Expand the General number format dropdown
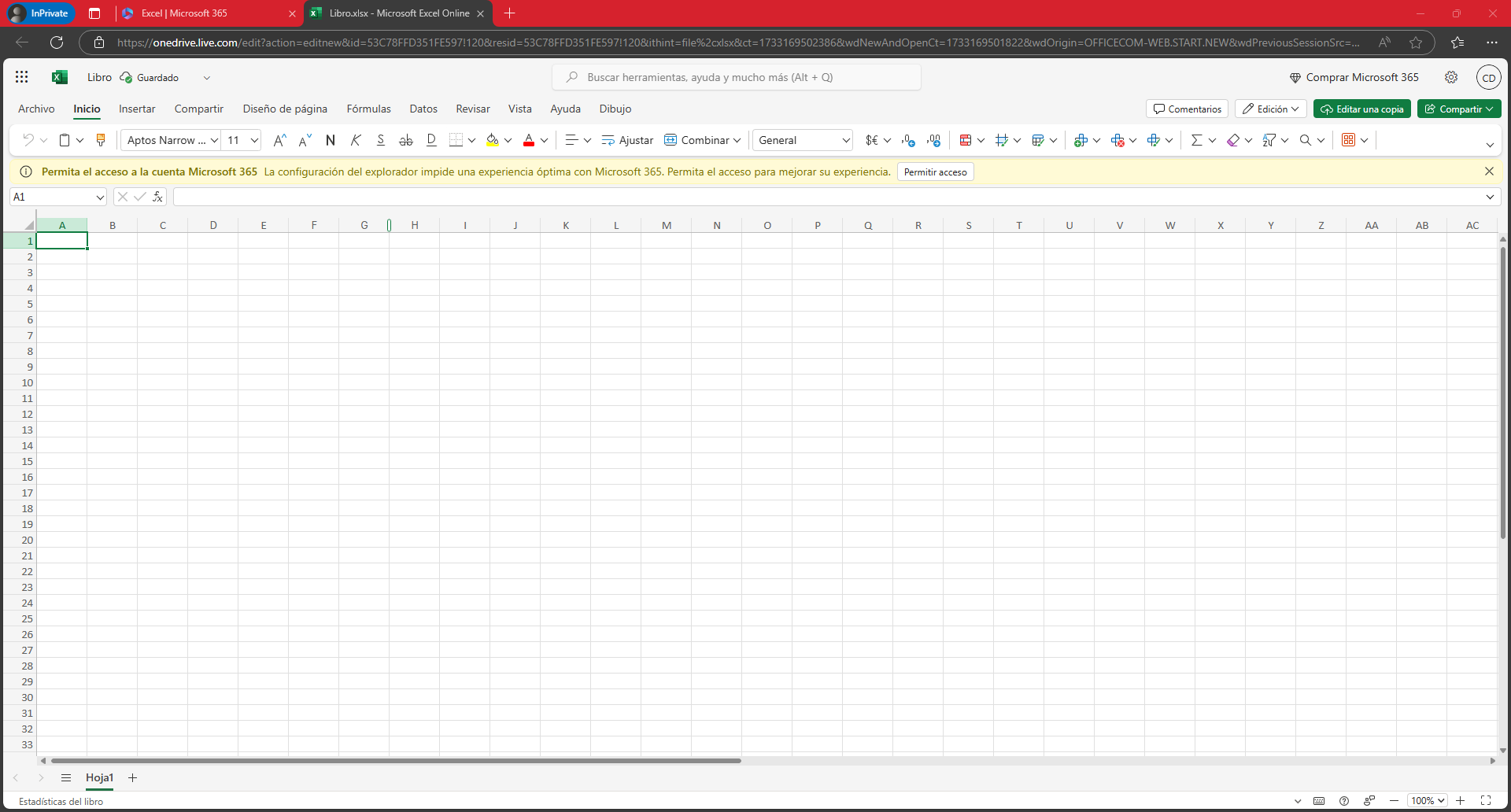The image size is (1511, 812). click(804, 140)
